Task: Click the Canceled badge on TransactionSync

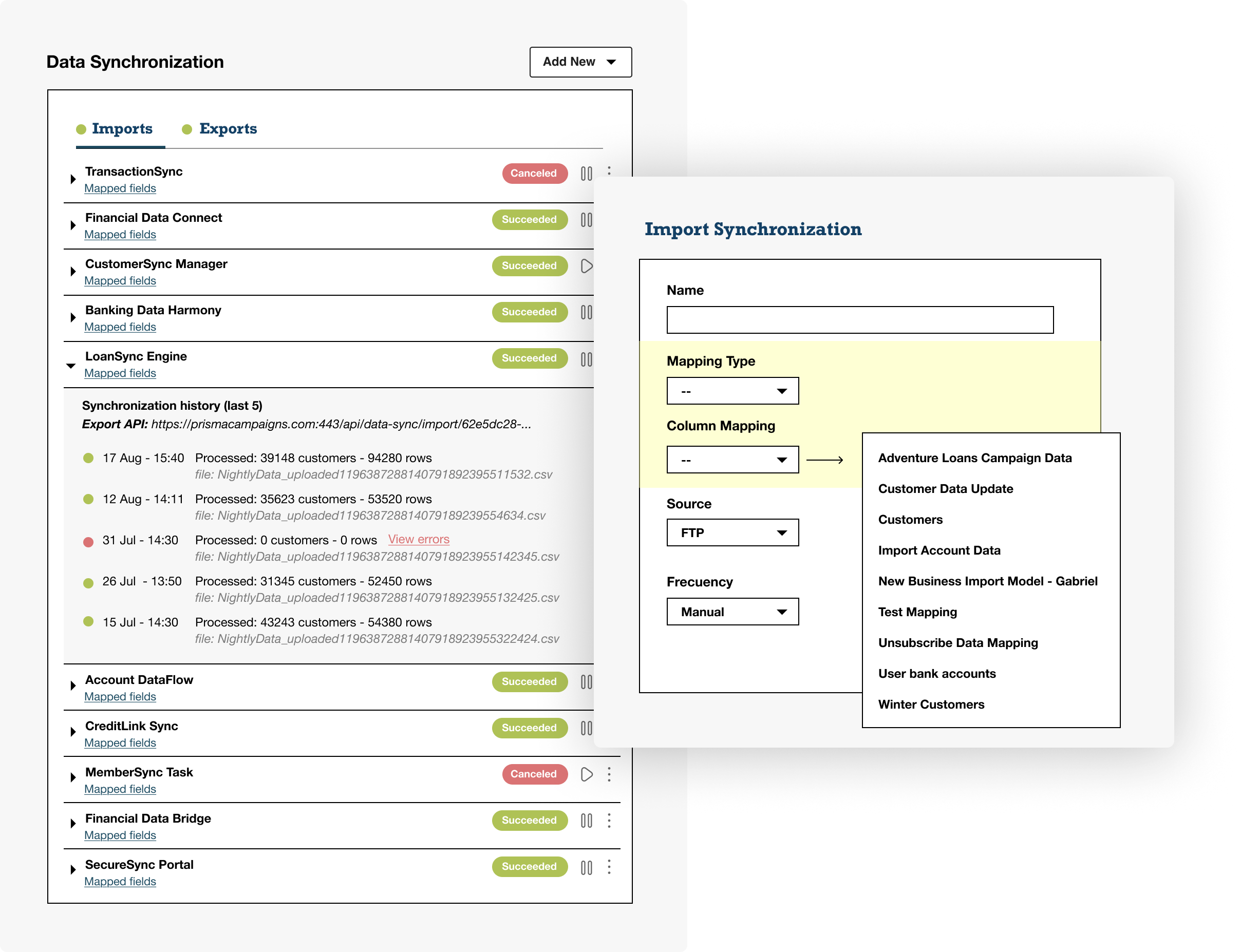Action: point(534,174)
